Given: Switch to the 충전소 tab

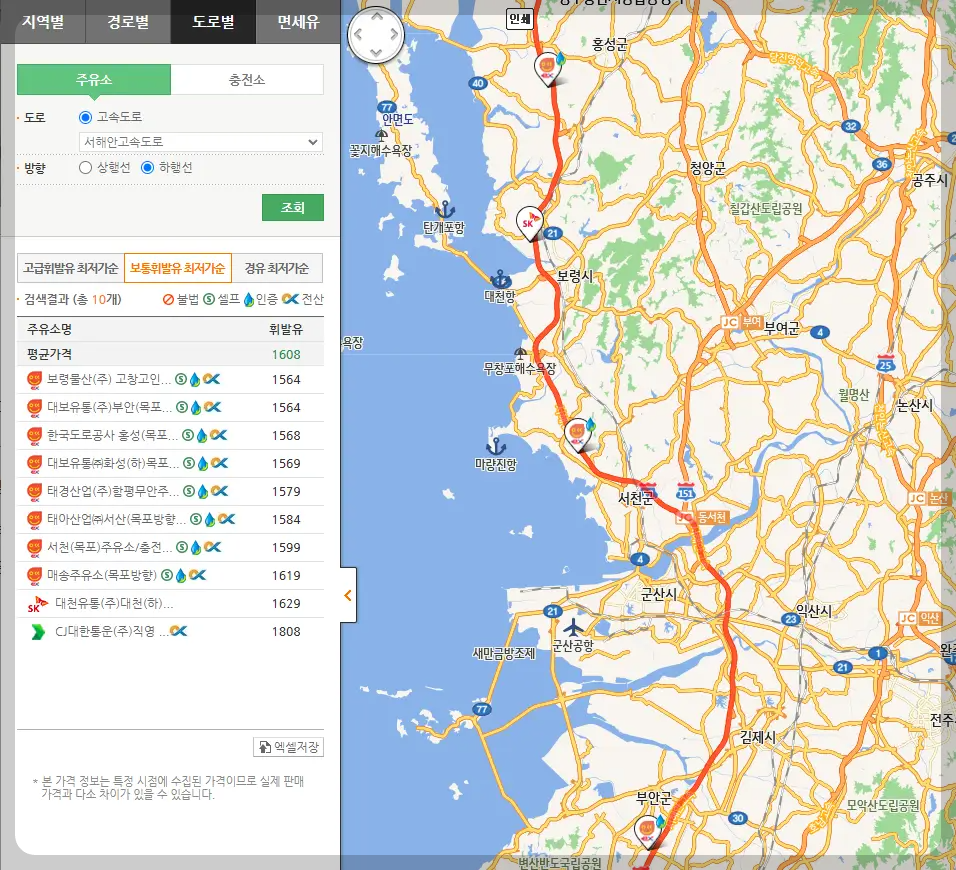Looking at the screenshot, I should pyautogui.click(x=247, y=80).
